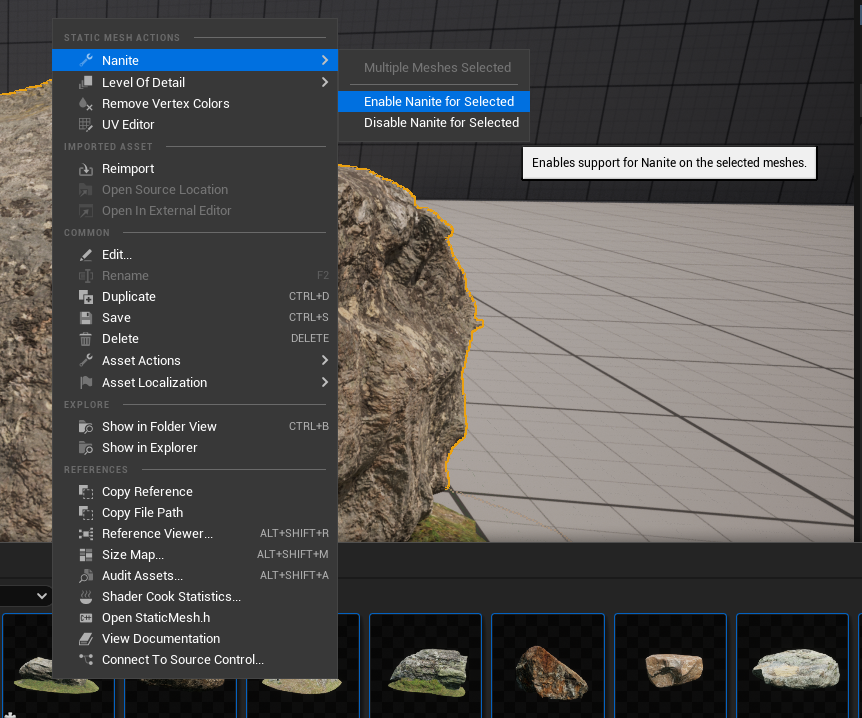This screenshot has height=718, width=862.
Task: Select Copy File Path menu entry
Action: 195,512
